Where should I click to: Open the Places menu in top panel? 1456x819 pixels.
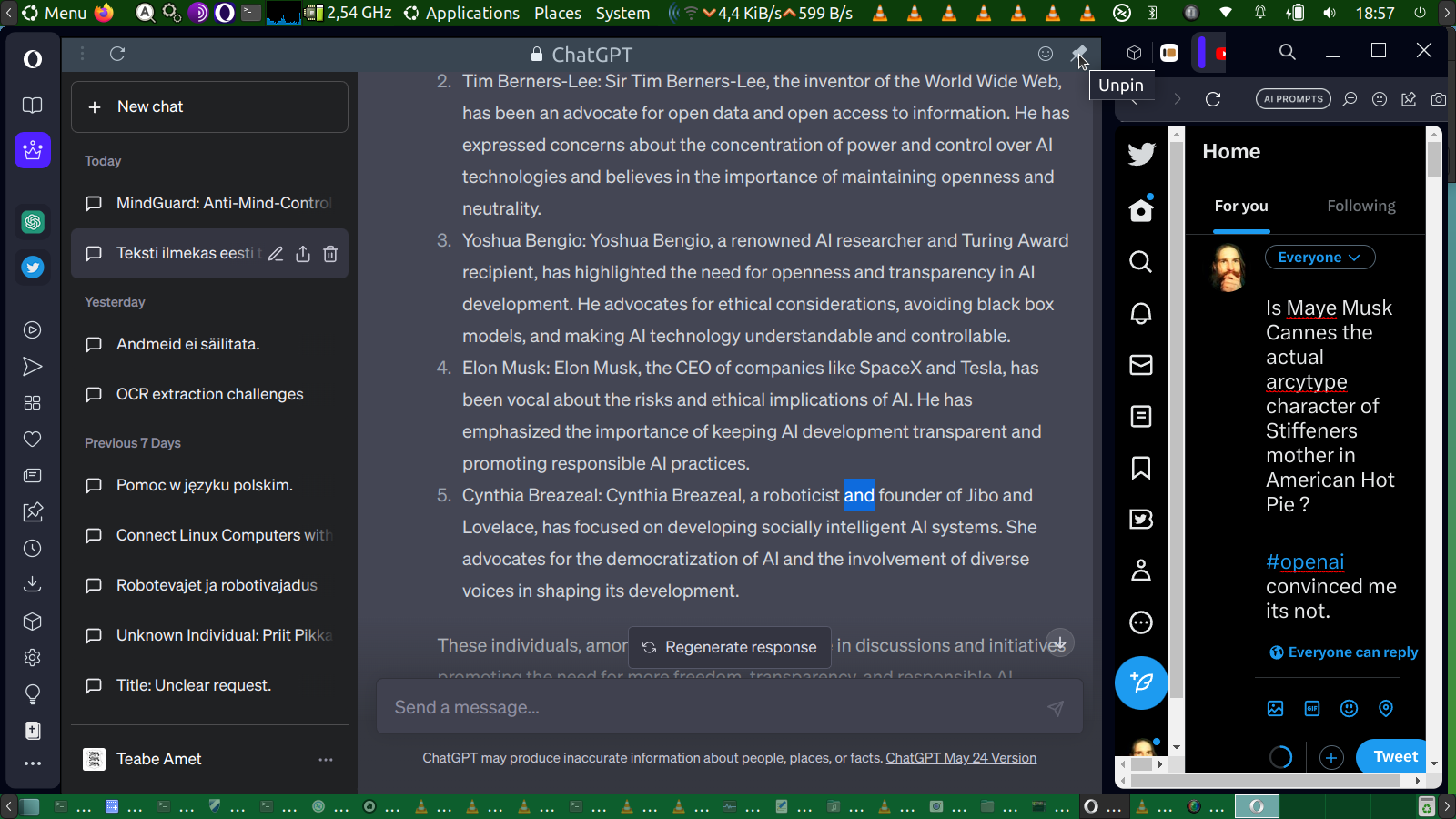(x=558, y=13)
